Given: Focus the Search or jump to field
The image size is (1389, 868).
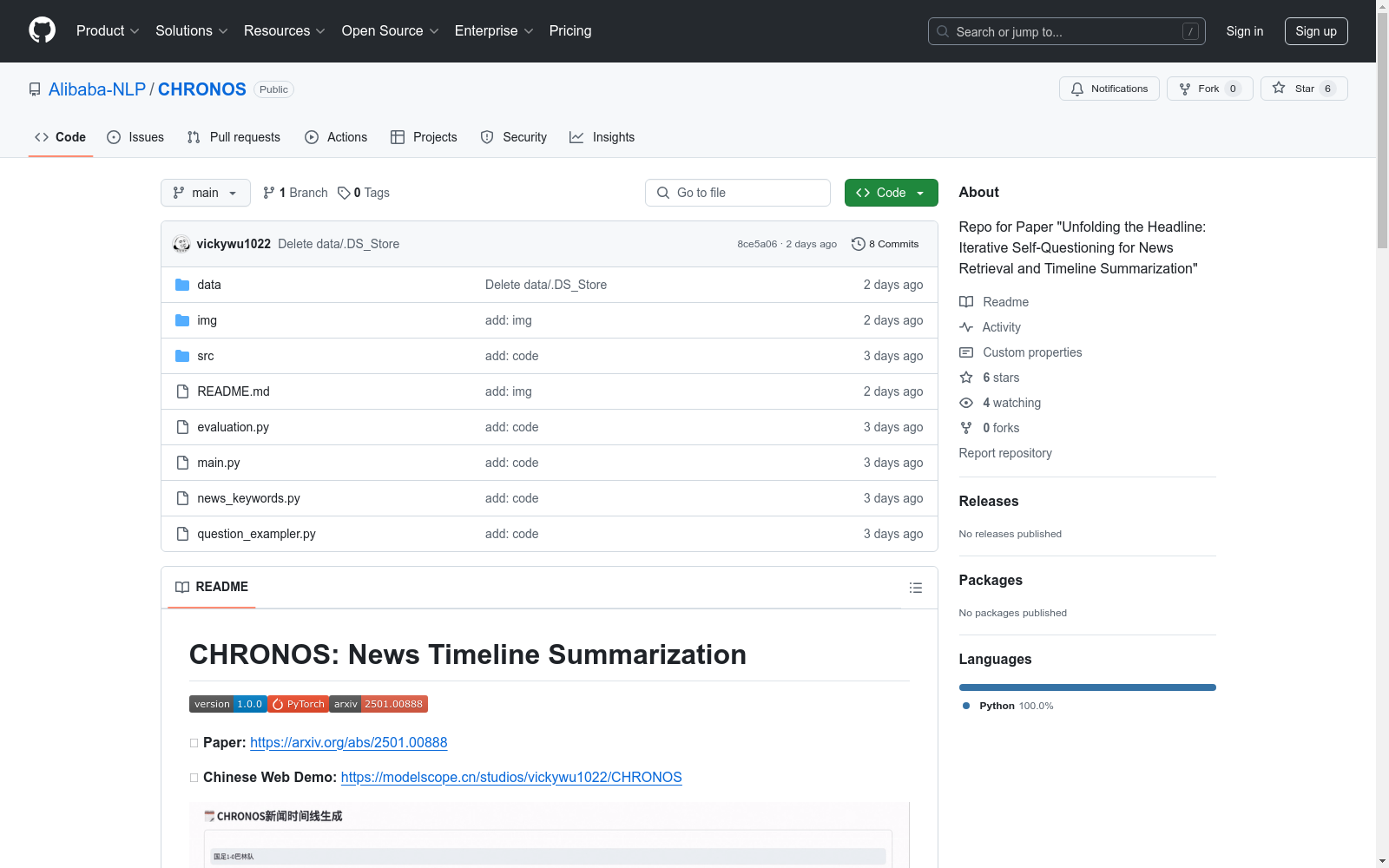Looking at the screenshot, I should (x=1067, y=31).
